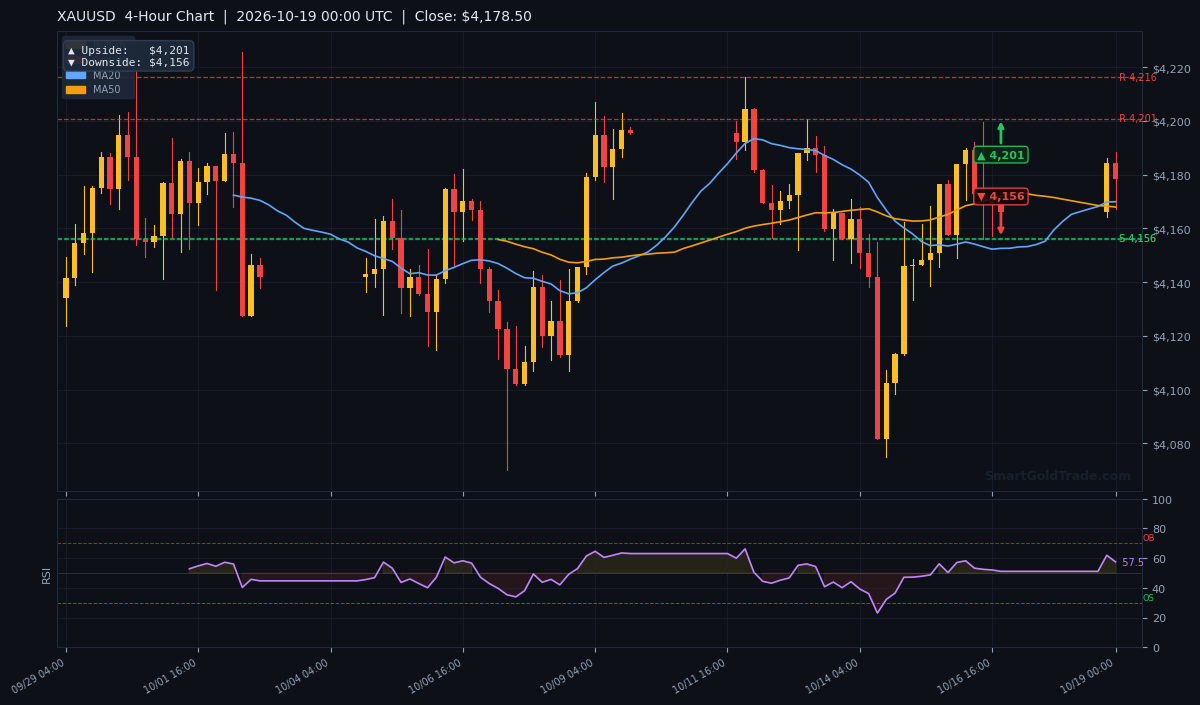
Task: Click the RSI axis 20 label
Action: point(1159,618)
